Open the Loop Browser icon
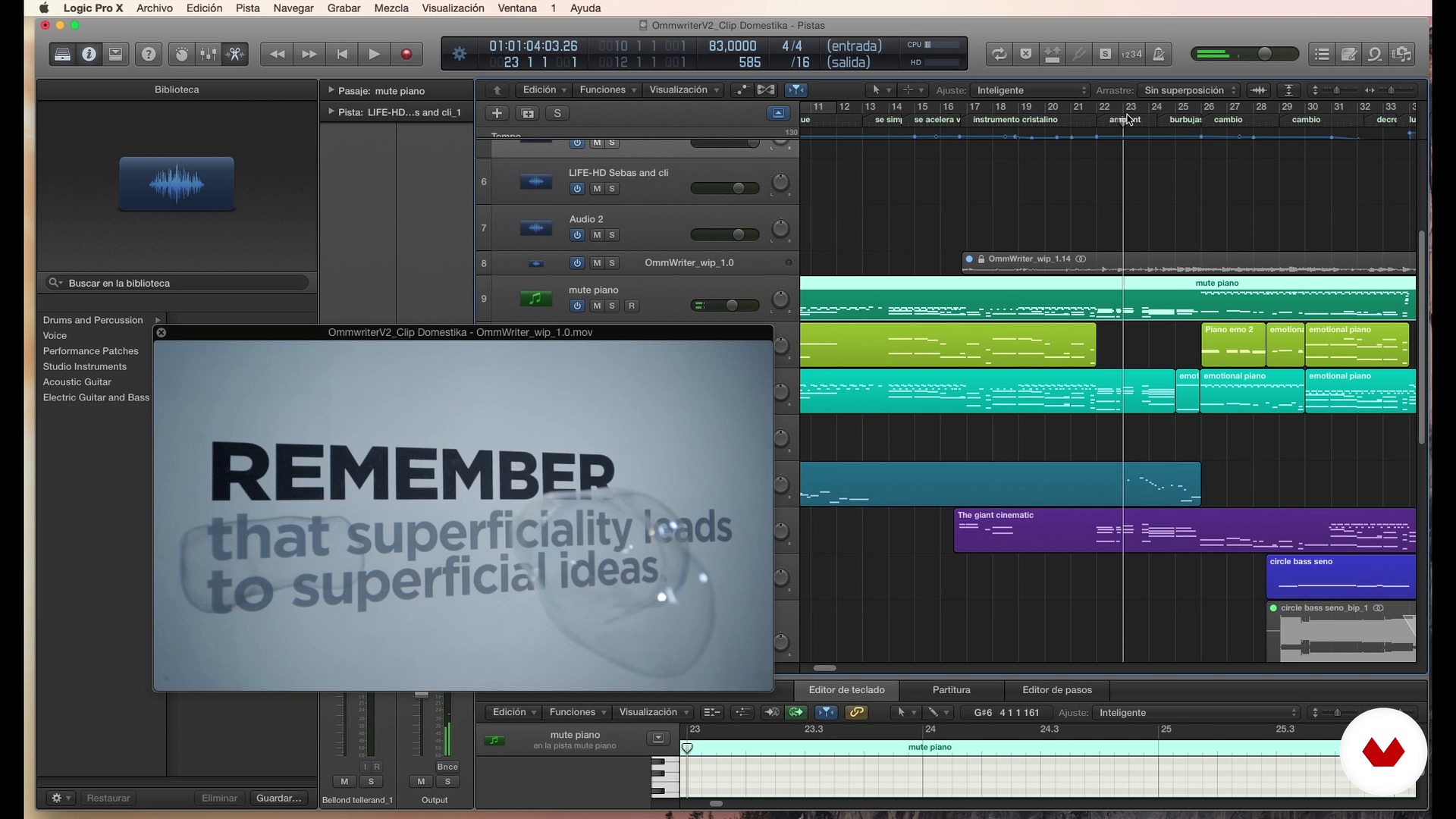Image resolution: width=1456 pixels, height=819 pixels. point(1376,54)
